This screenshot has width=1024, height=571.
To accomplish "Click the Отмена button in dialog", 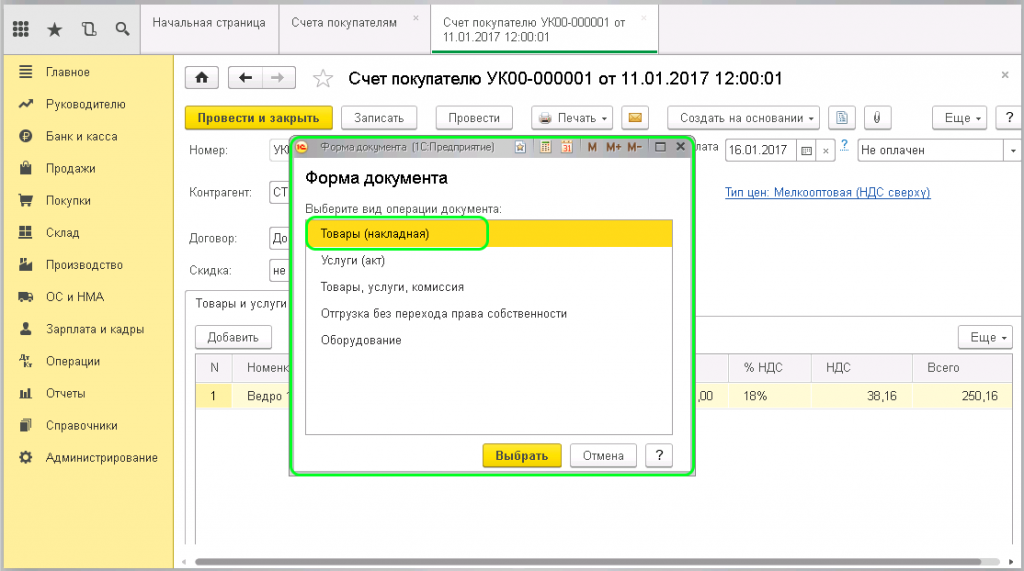I will [603, 455].
